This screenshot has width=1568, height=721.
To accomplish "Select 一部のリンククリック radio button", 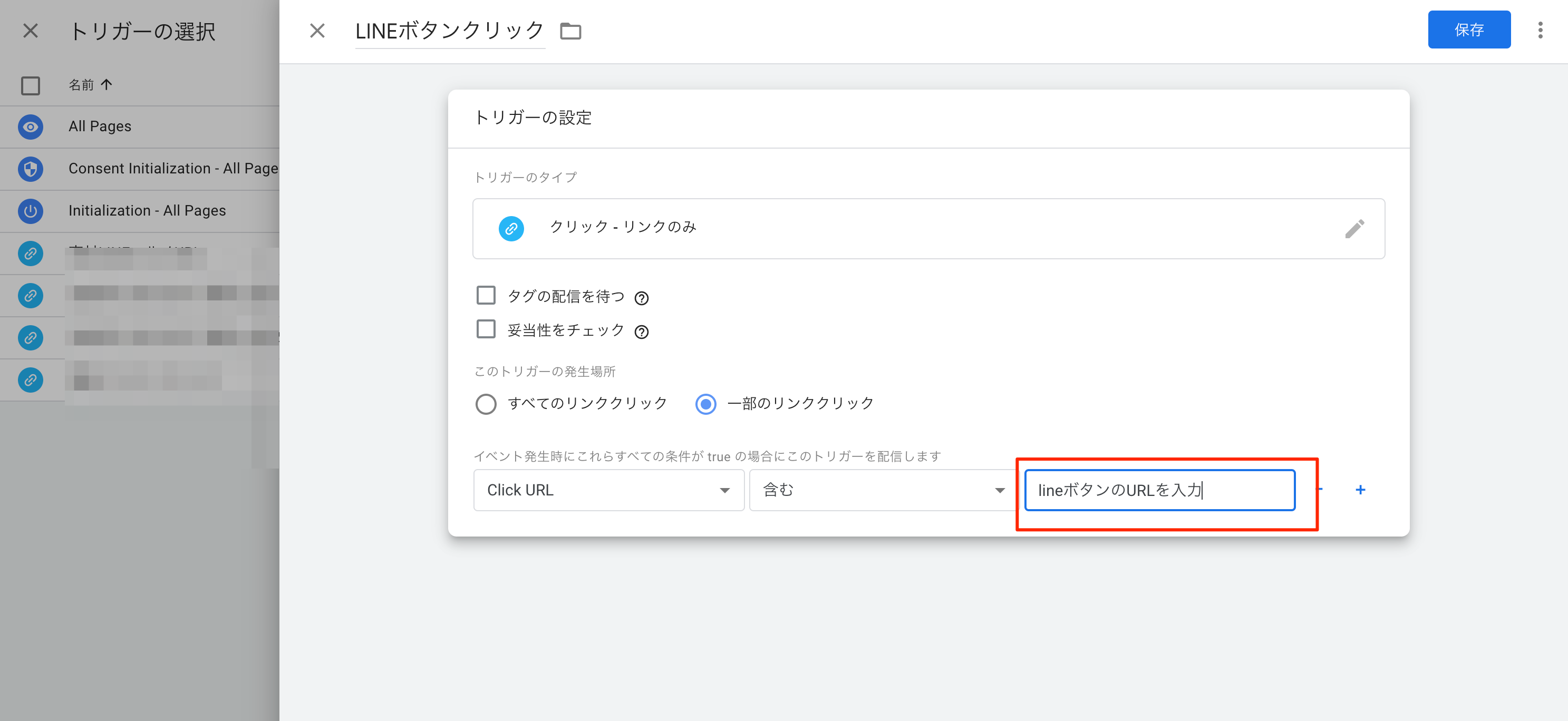I will [705, 404].
